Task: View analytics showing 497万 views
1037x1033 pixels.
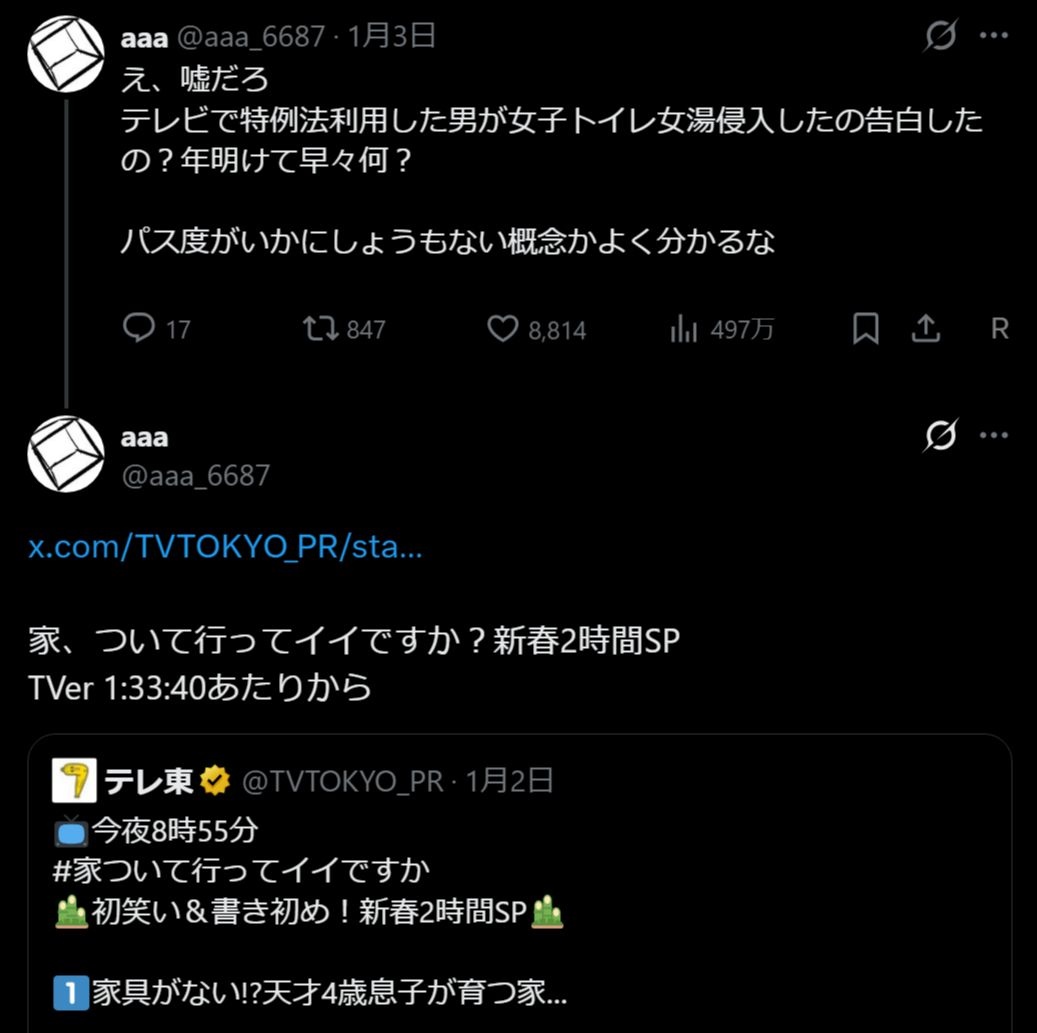Action: click(684, 328)
